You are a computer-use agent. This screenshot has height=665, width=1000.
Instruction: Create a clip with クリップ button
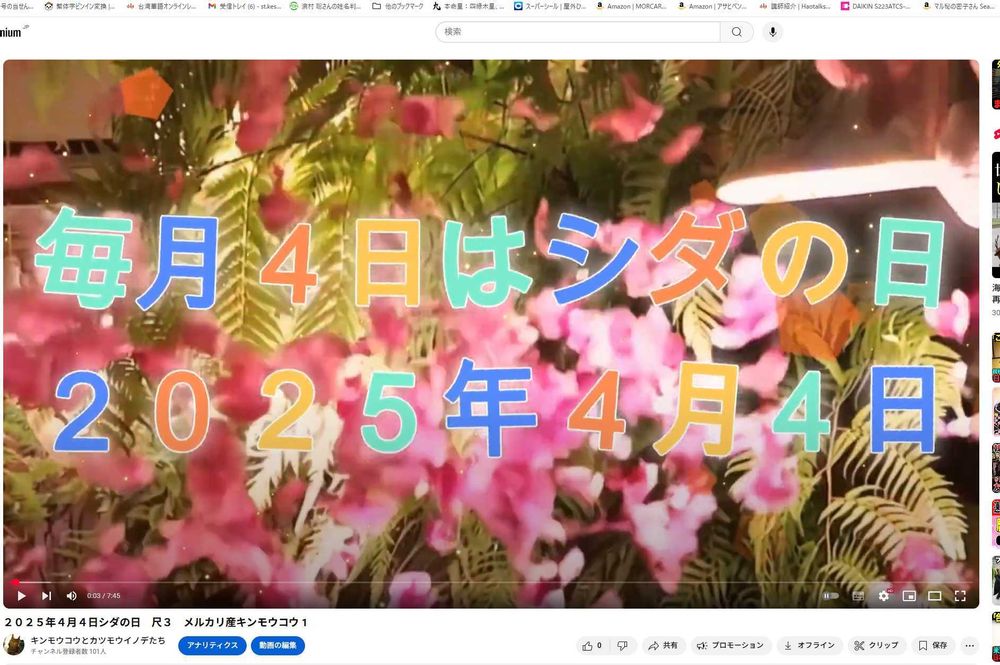[875, 646]
